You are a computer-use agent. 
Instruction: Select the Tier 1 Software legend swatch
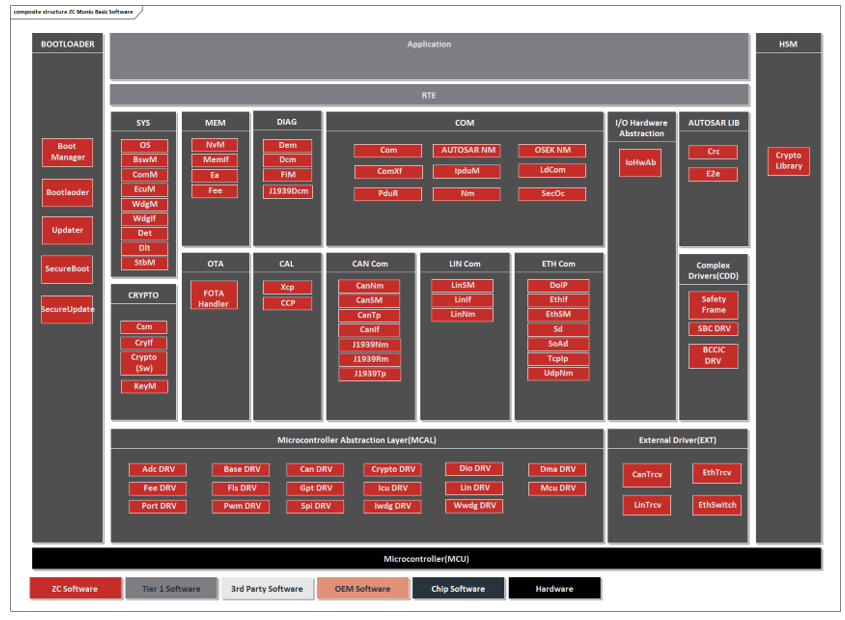[x=171, y=589]
